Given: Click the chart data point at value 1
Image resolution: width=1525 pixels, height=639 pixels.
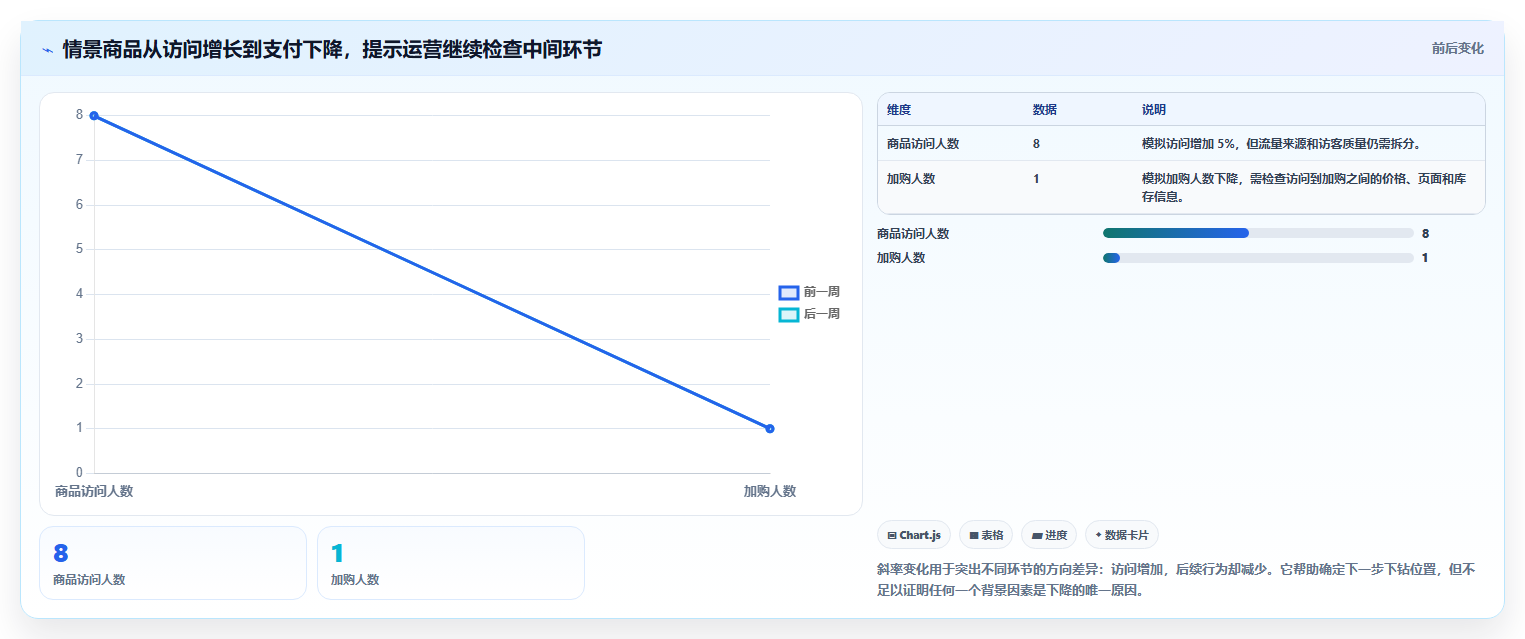Looking at the screenshot, I should click(770, 428).
